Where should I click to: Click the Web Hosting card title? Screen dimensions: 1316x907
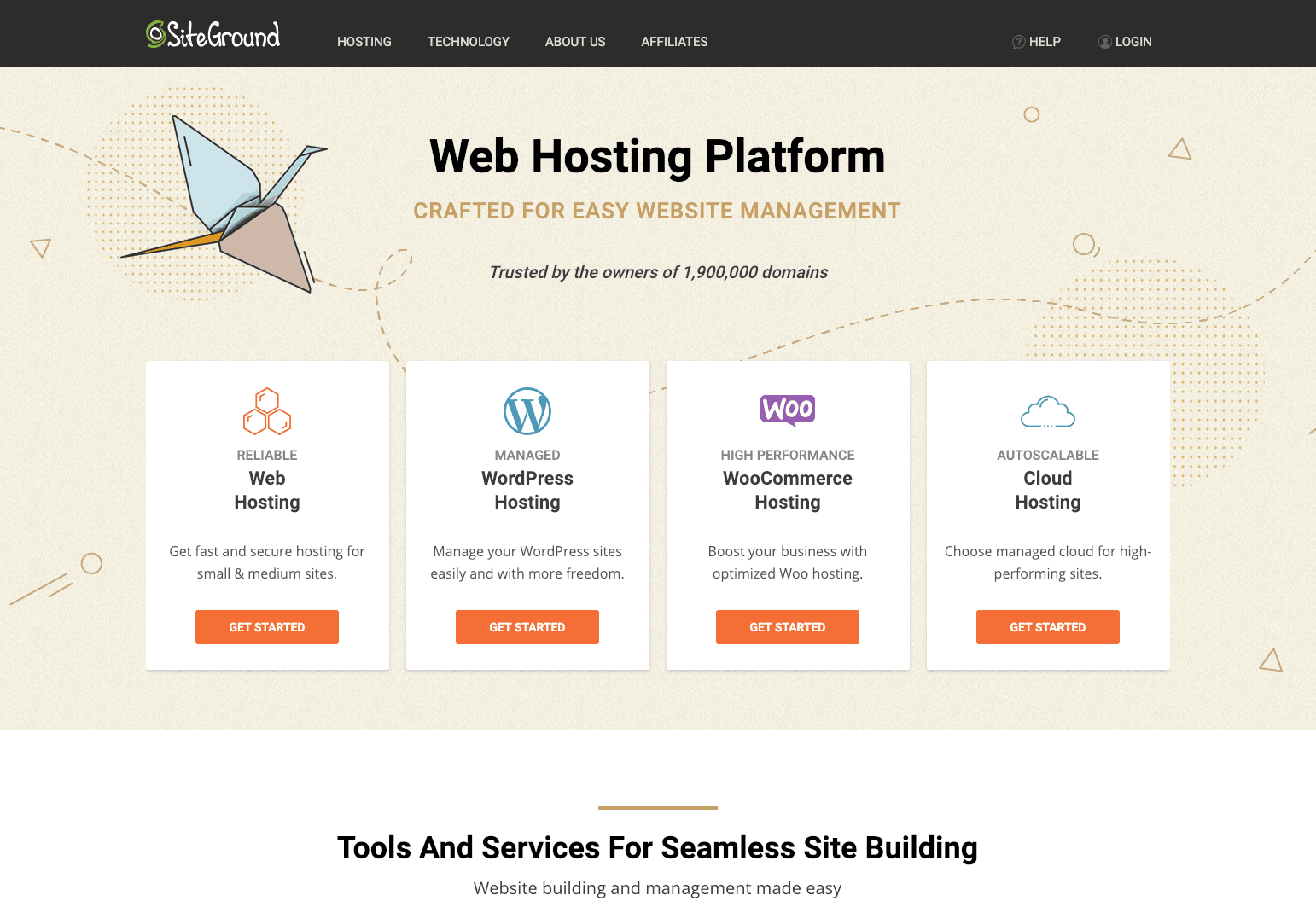(267, 490)
